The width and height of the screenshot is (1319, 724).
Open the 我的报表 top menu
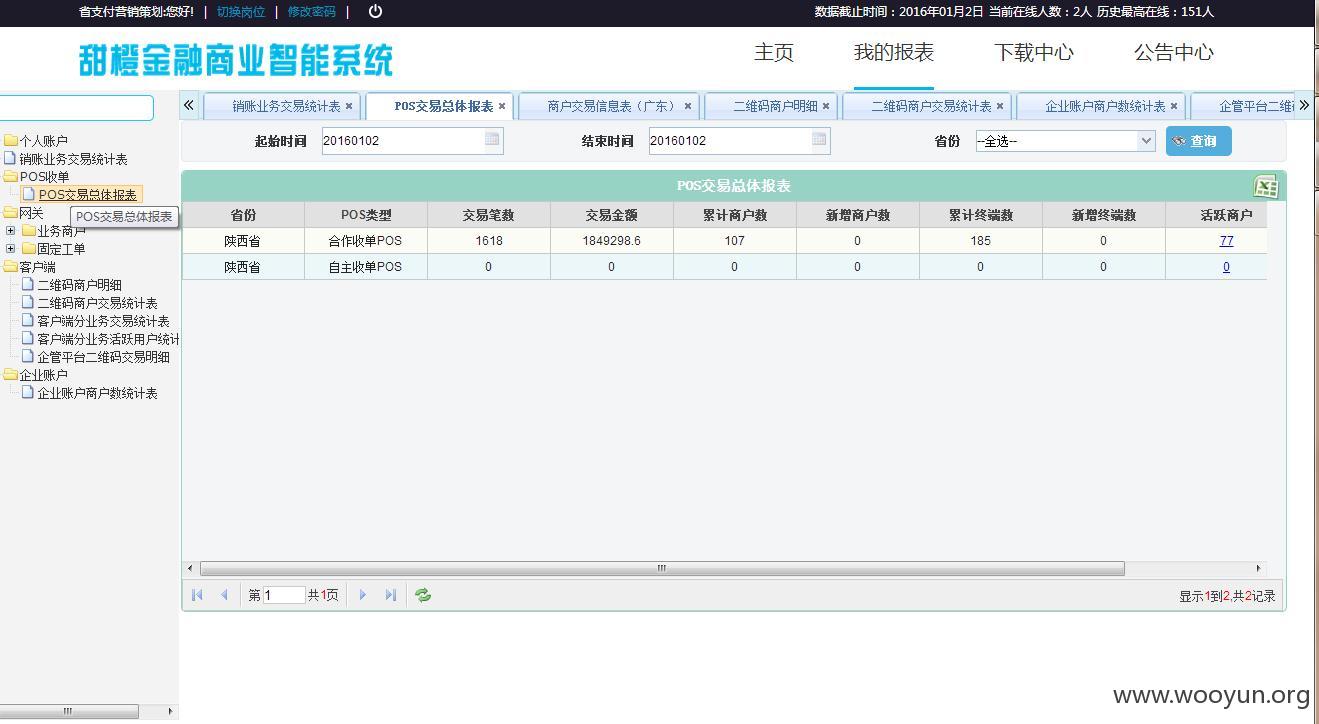click(x=894, y=53)
